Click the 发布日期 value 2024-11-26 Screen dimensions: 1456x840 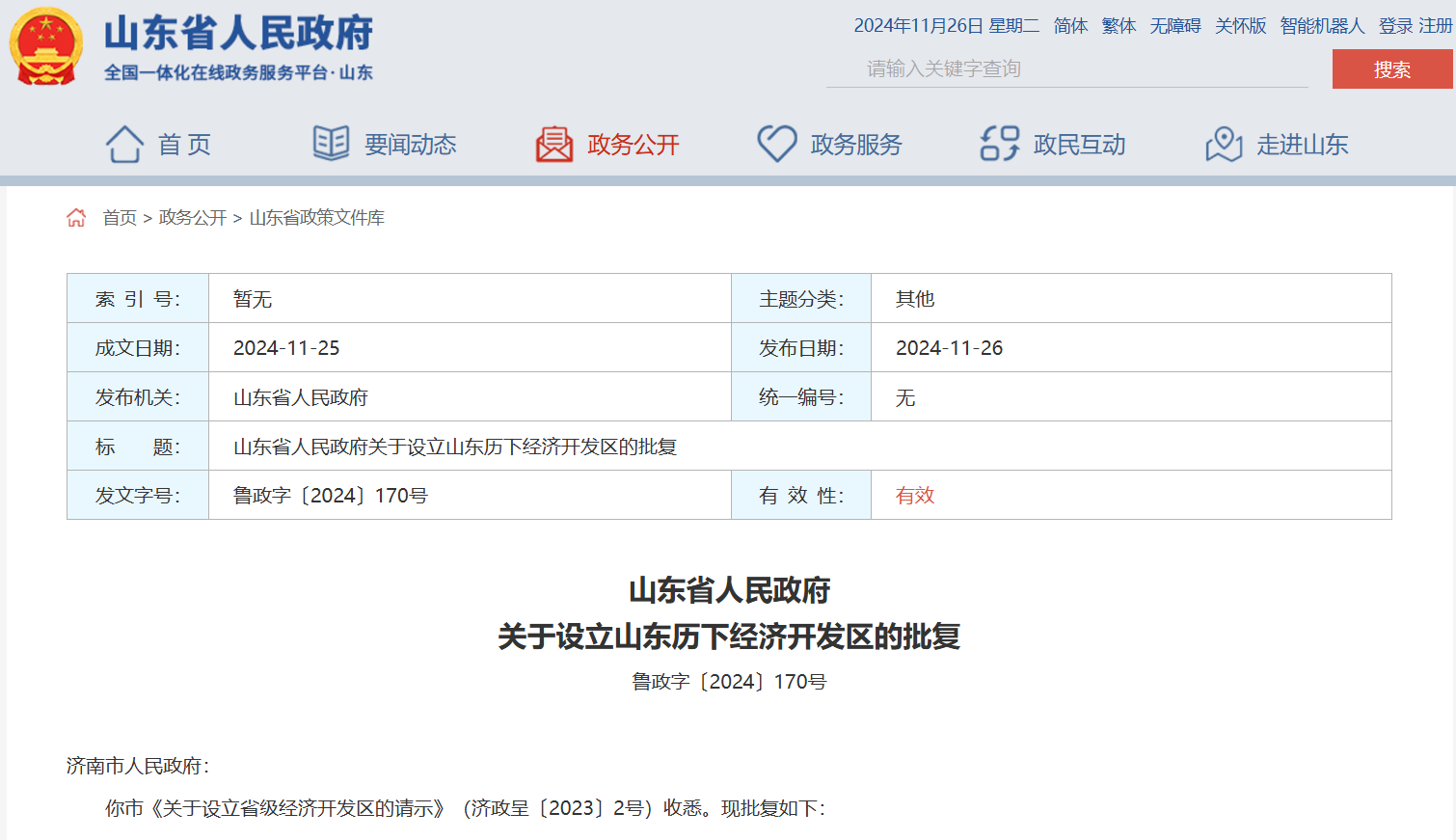coord(949,348)
